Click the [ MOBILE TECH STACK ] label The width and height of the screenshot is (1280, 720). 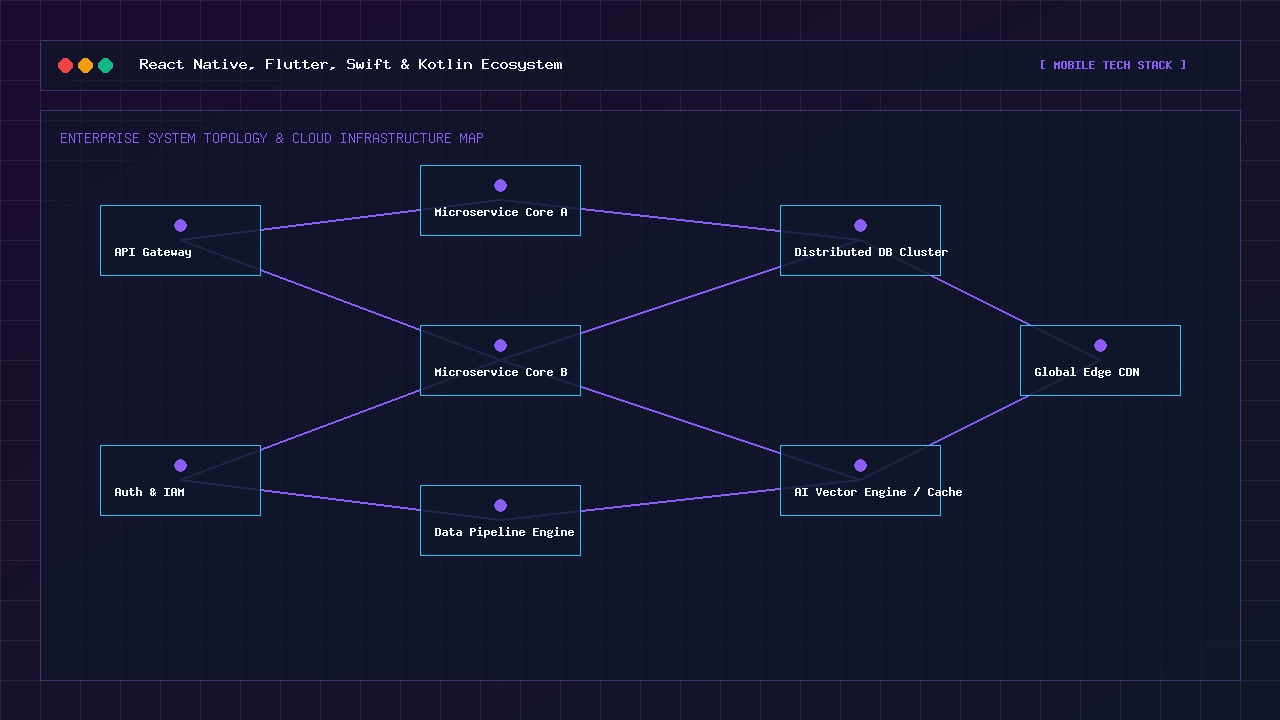pos(1113,65)
